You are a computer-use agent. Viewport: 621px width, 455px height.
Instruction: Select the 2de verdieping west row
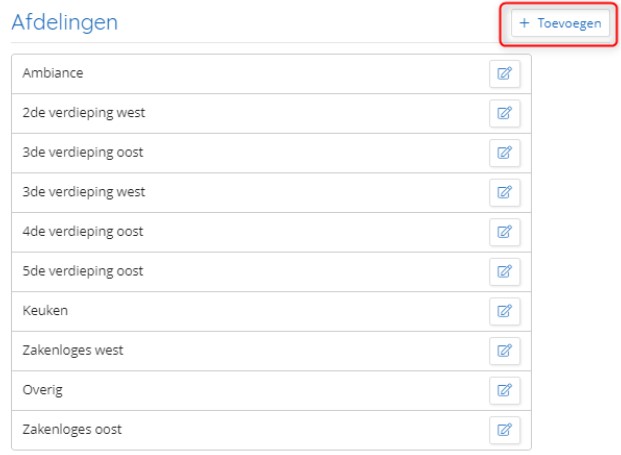[271, 114]
